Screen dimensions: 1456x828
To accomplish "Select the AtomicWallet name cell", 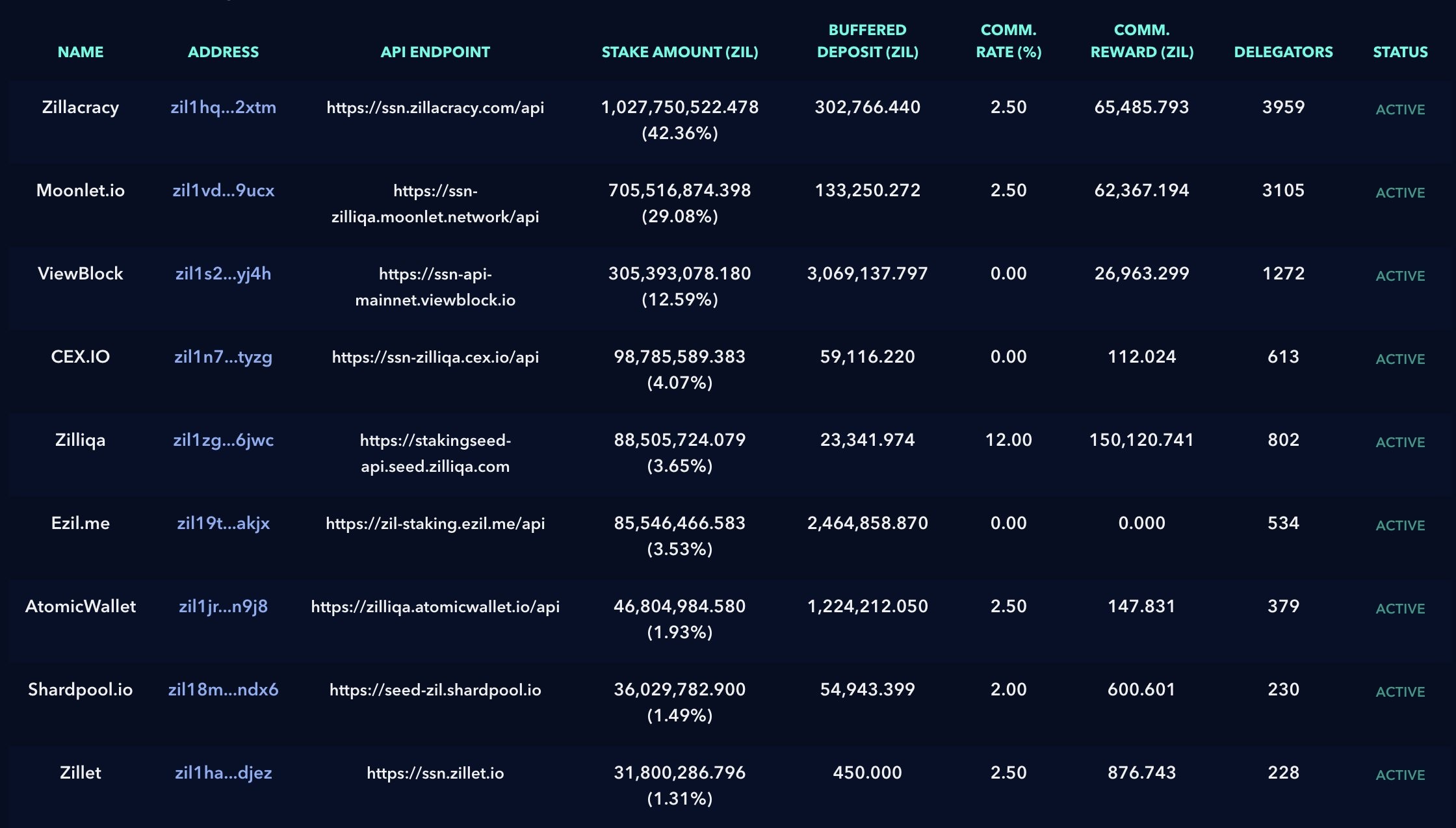I will (x=81, y=606).
